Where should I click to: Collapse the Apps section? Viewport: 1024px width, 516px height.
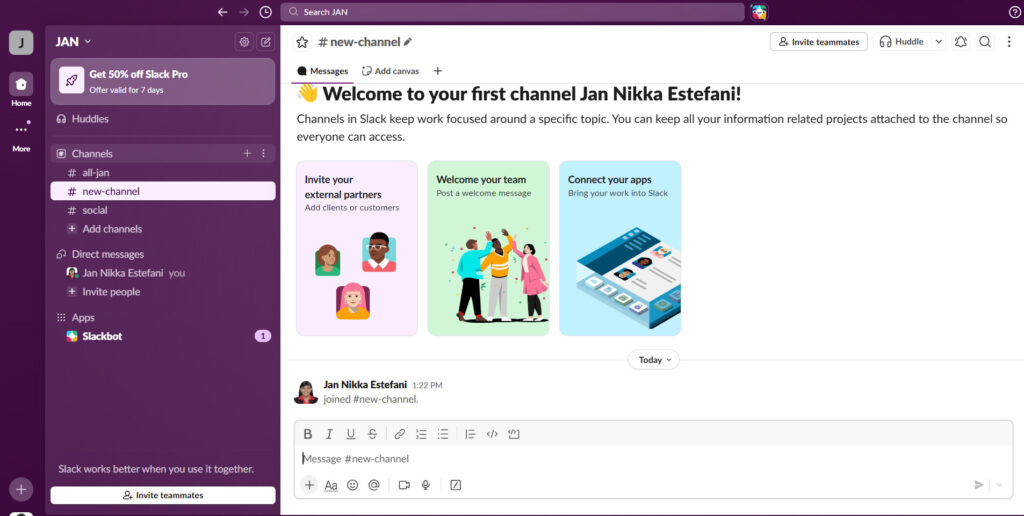[83, 317]
